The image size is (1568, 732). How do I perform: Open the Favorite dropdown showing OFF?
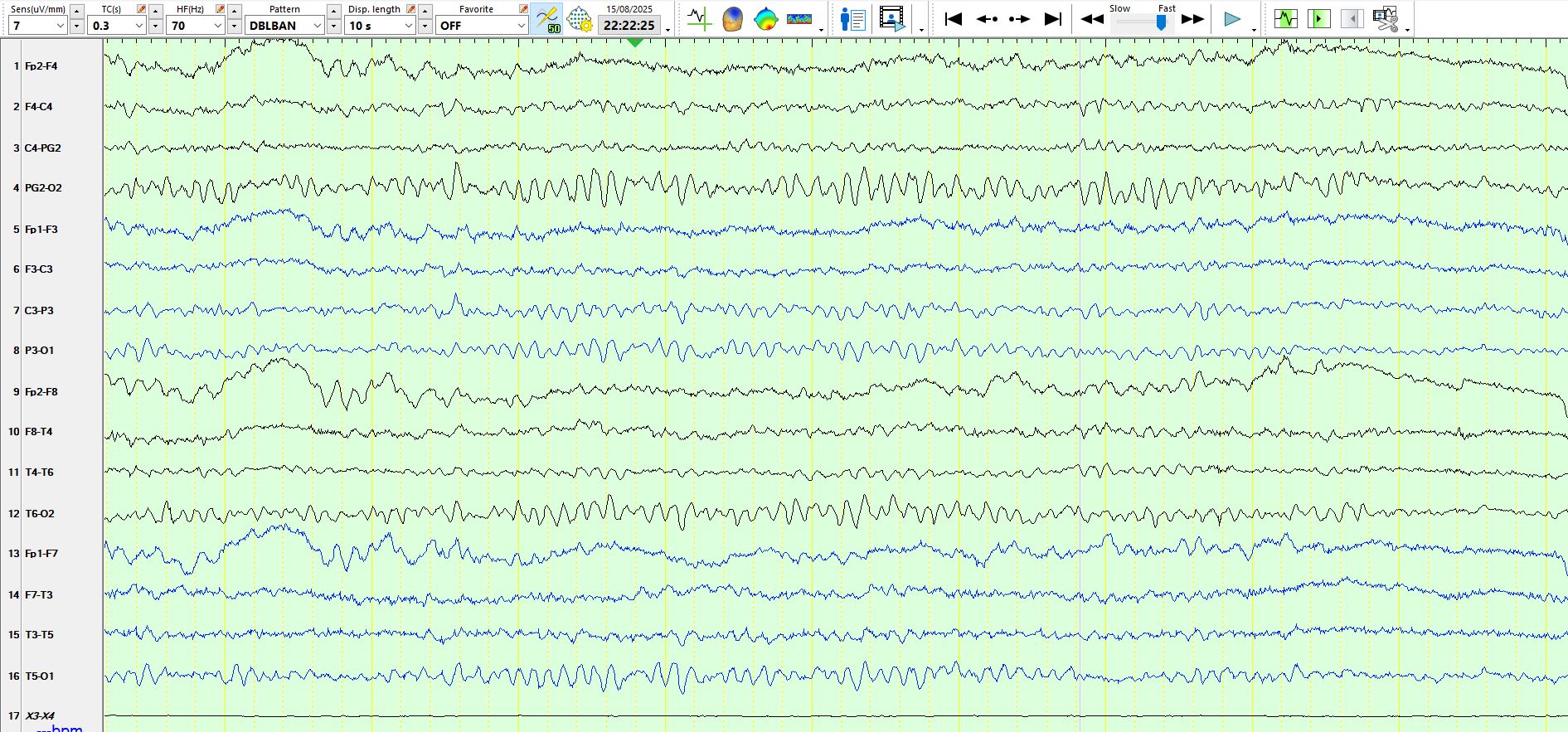[x=521, y=26]
